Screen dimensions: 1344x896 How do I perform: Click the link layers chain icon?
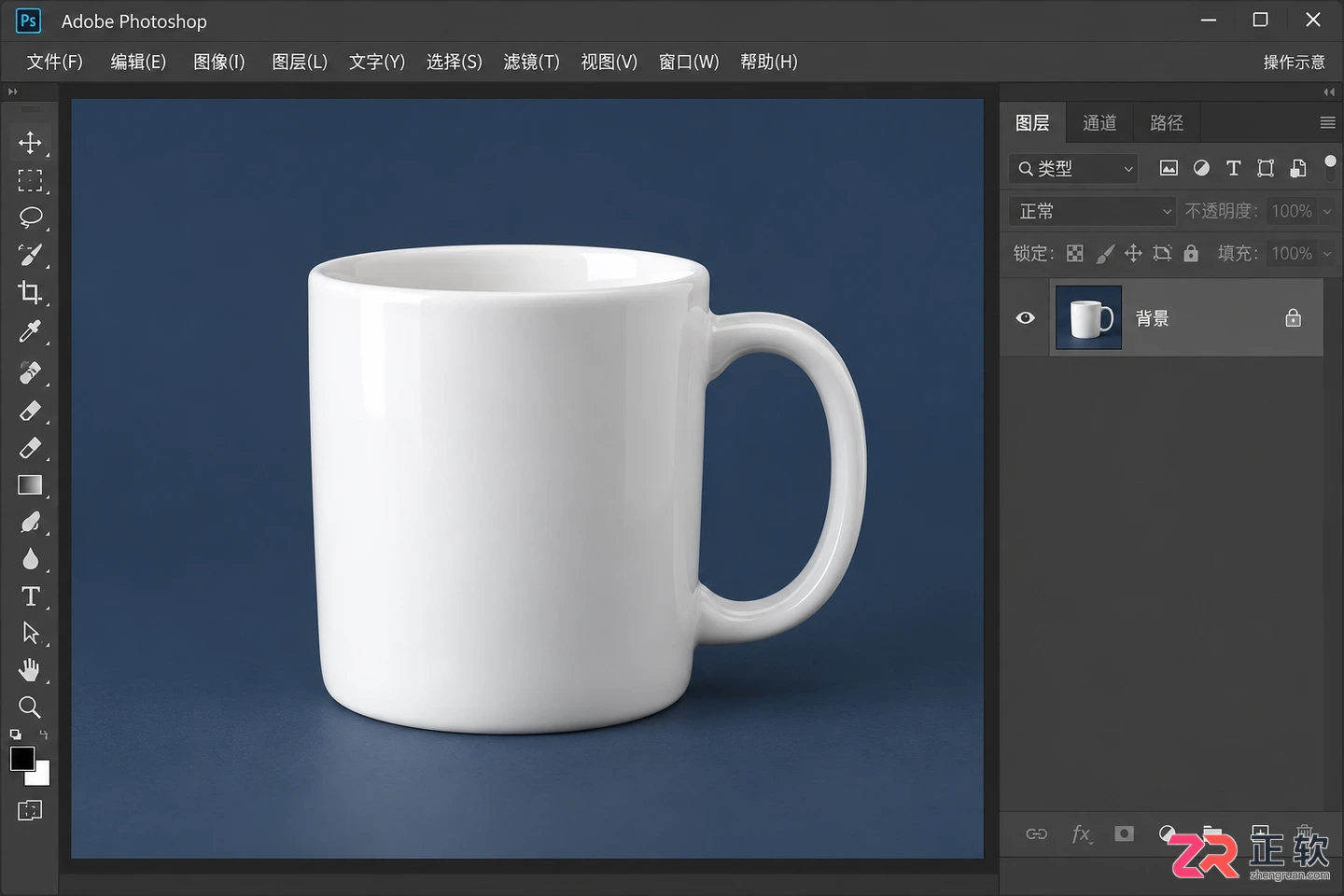click(1036, 833)
